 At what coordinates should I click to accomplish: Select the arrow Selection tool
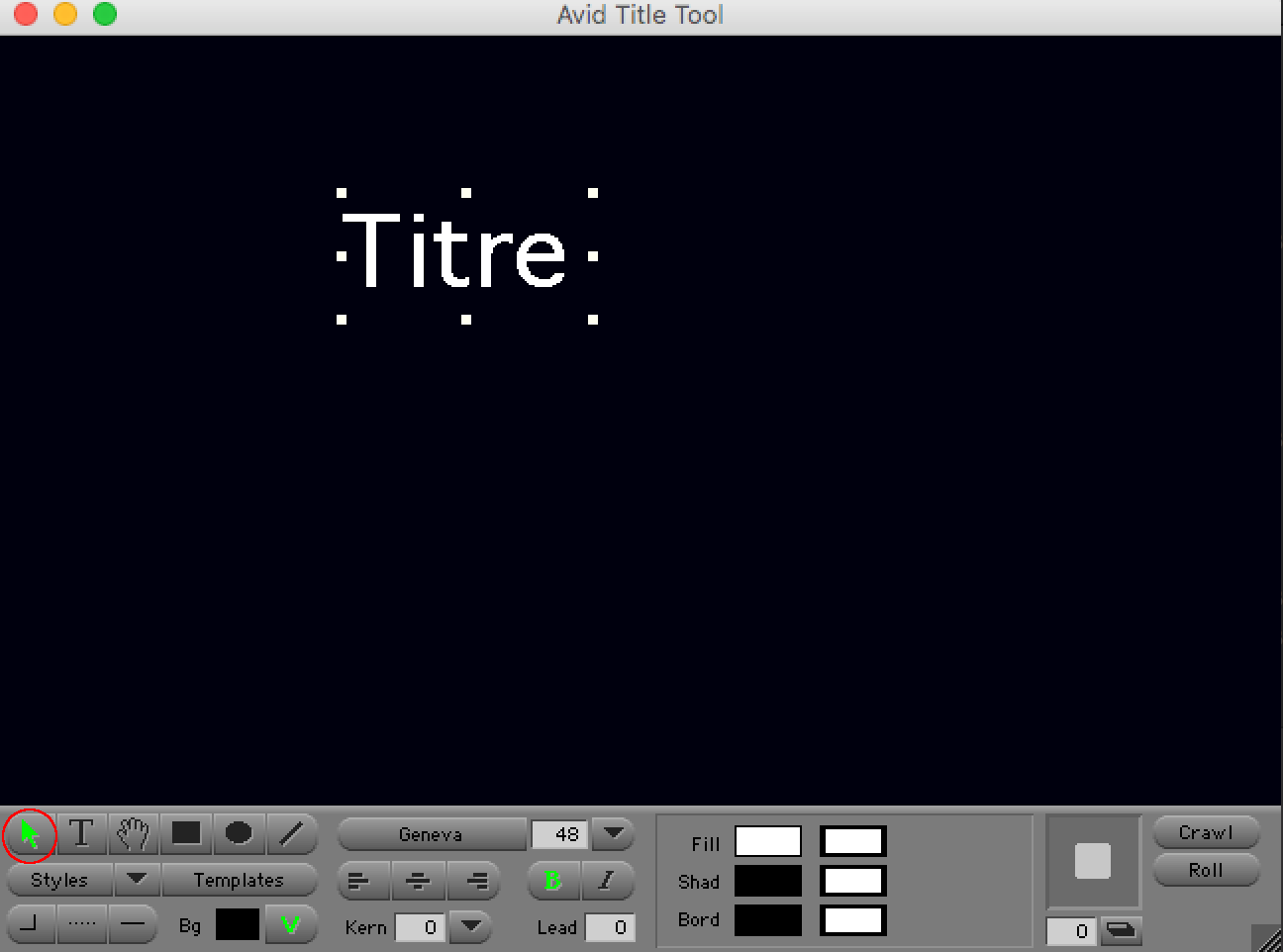tap(30, 834)
